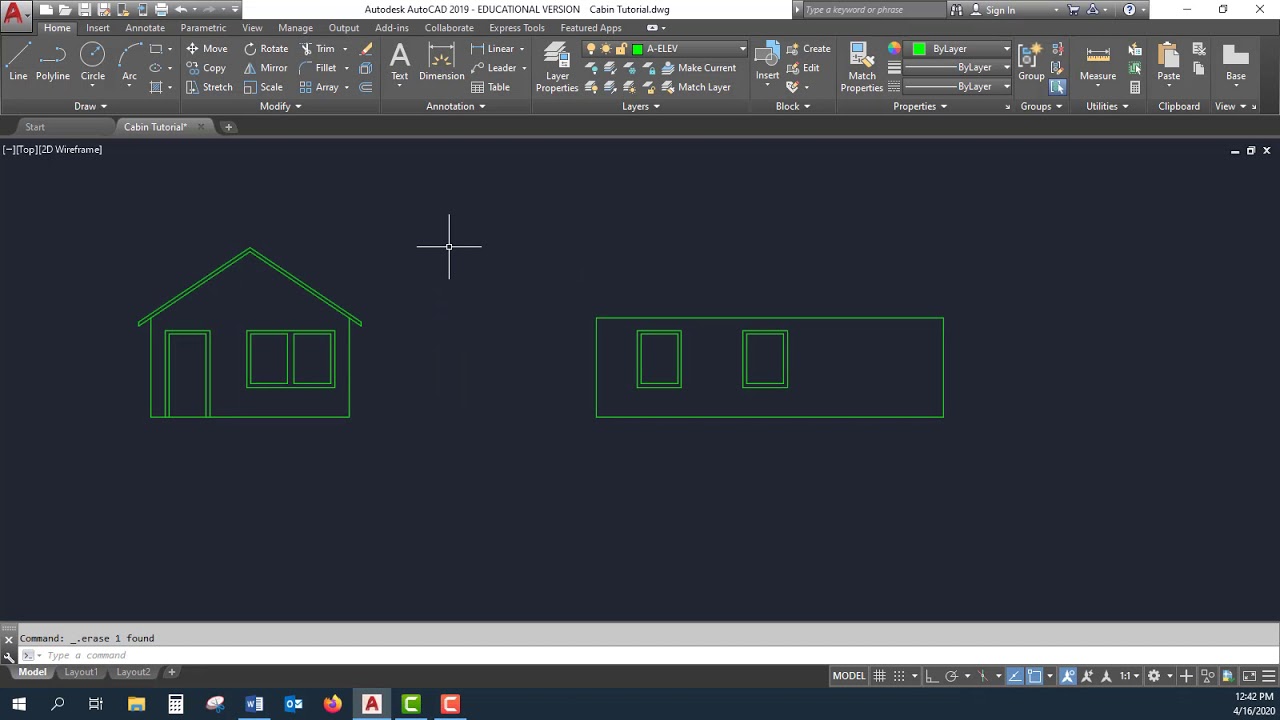Open the Start file tab
Screen dimensions: 1280x720
pos(35,127)
